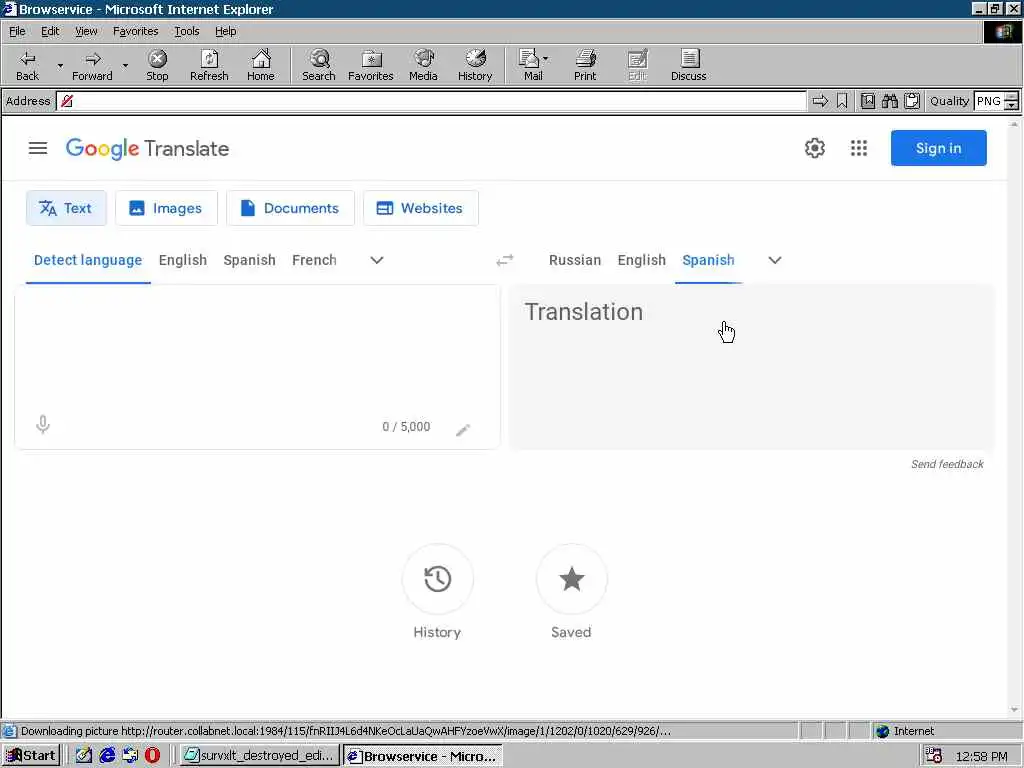Viewport: 1024px width, 768px height.
Task: Open the File menu
Action: pos(17,31)
